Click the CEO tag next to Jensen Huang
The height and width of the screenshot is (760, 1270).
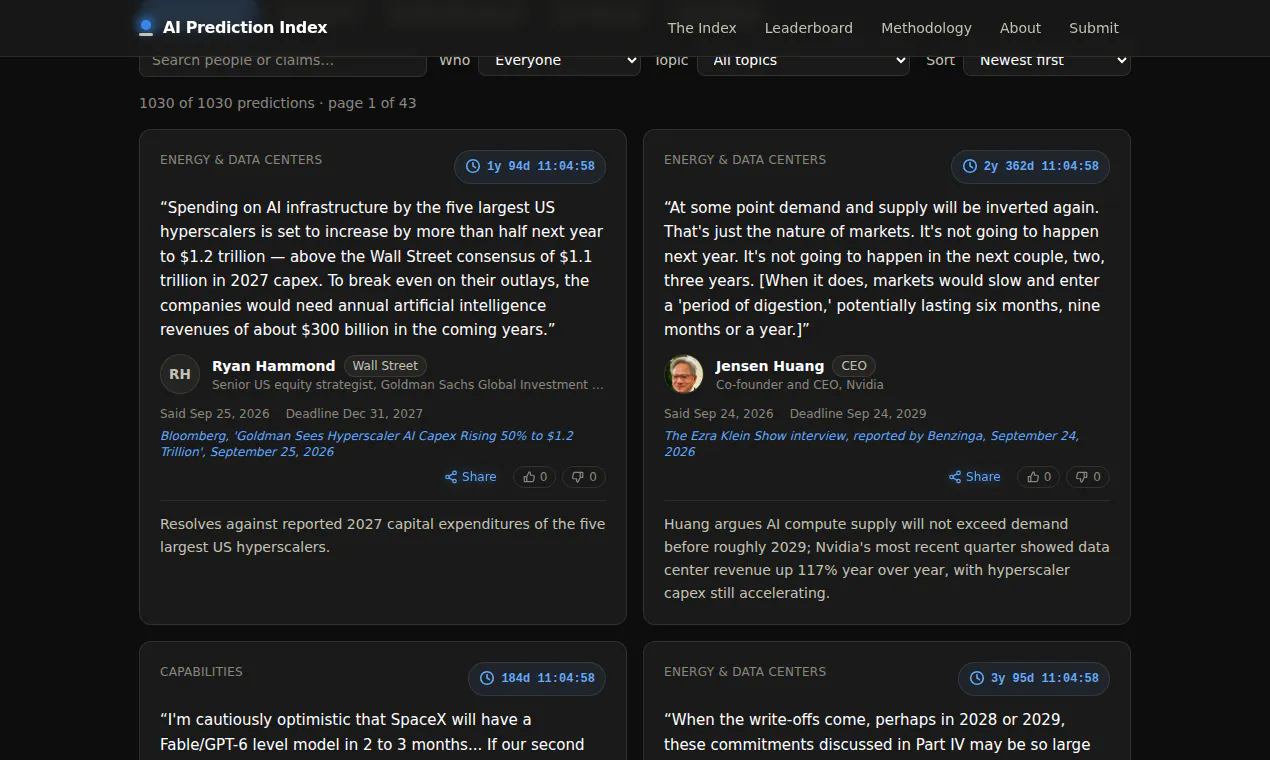pyautogui.click(x=854, y=366)
